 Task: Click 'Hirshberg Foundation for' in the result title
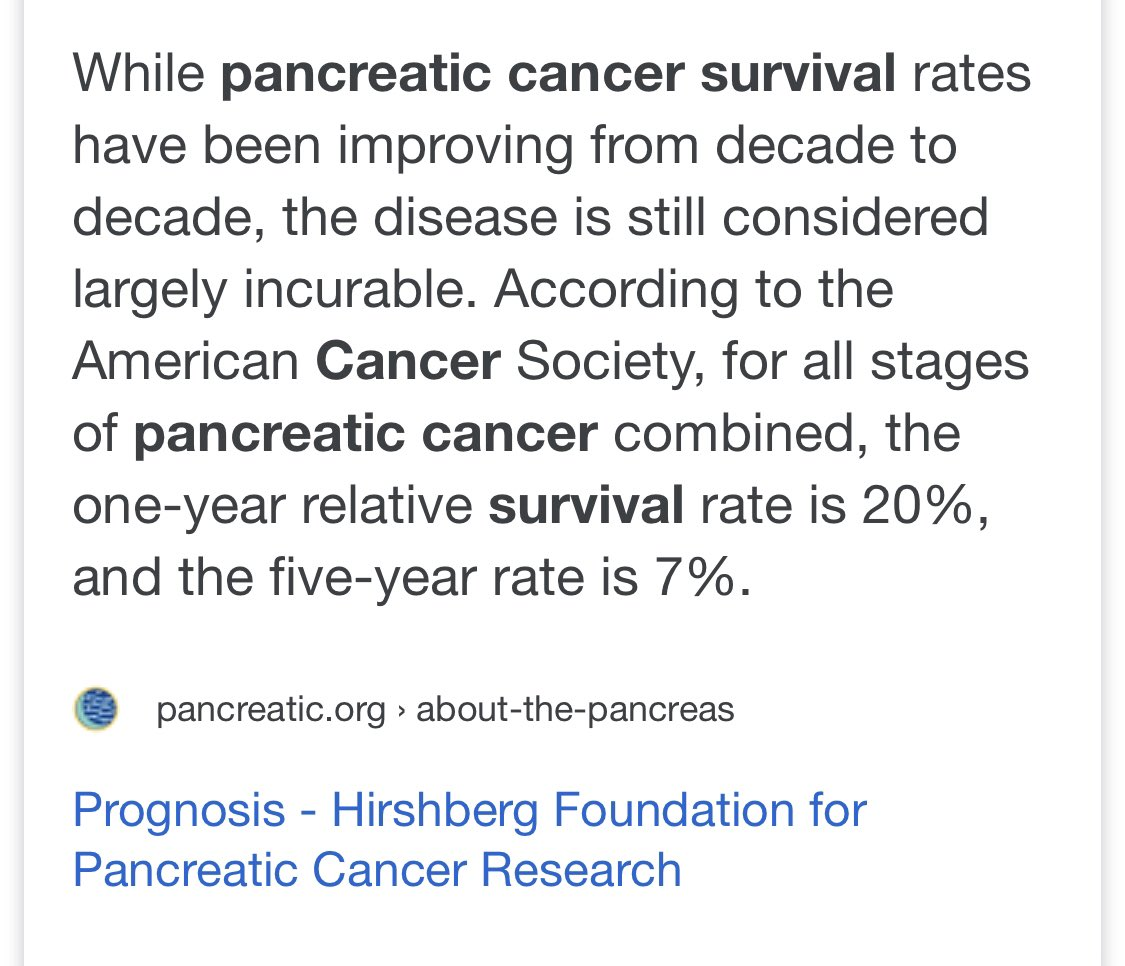(x=599, y=810)
